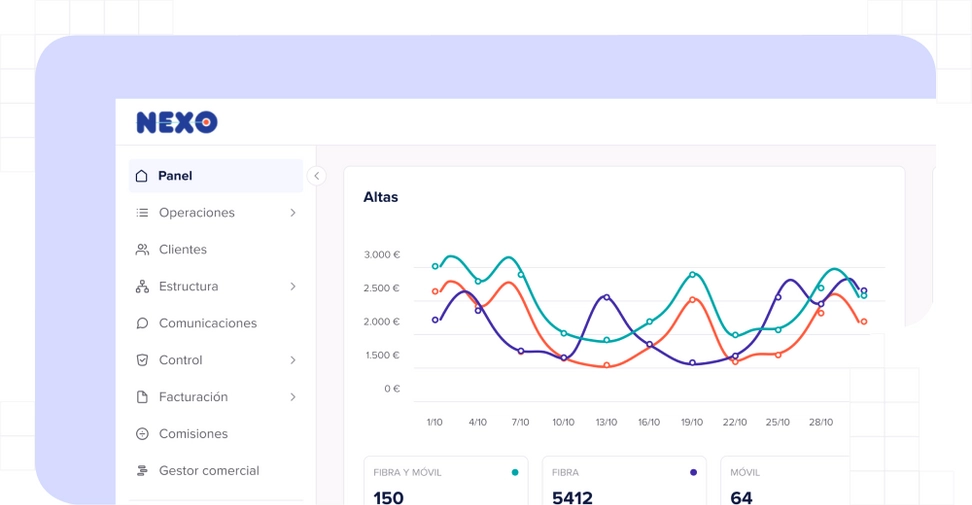Expand the Estructura submenu chevron
972x505 pixels.
click(293, 287)
